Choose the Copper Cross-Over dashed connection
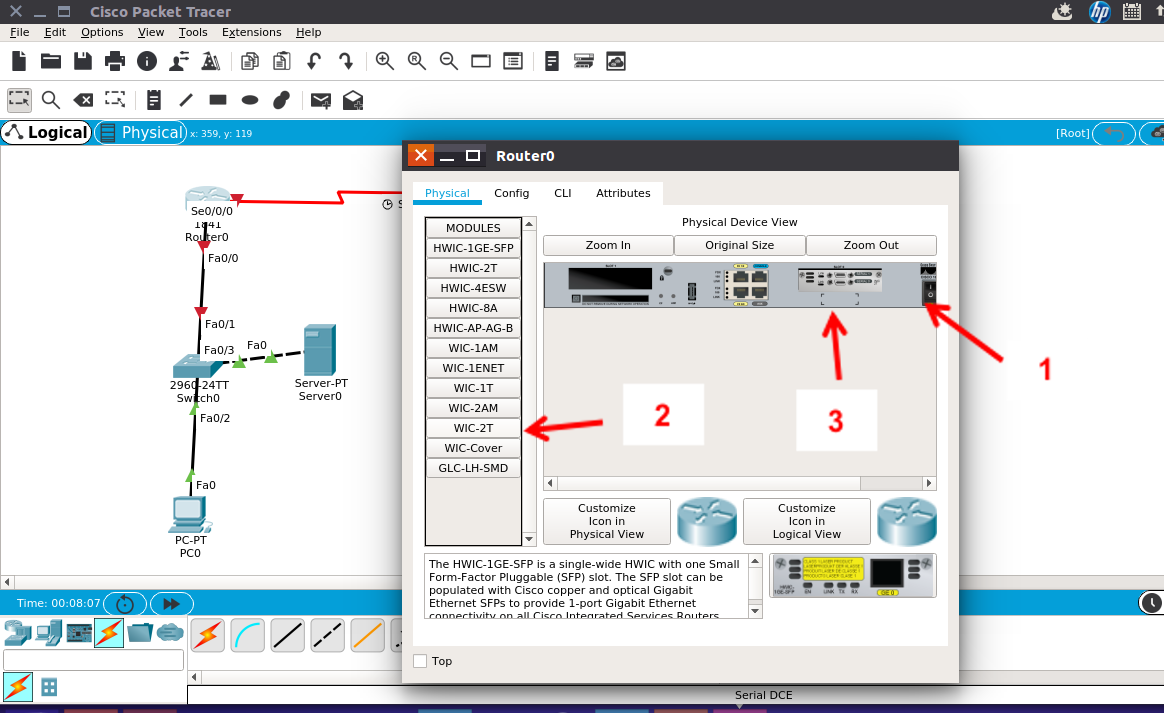The height and width of the screenshot is (713, 1164). point(327,632)
